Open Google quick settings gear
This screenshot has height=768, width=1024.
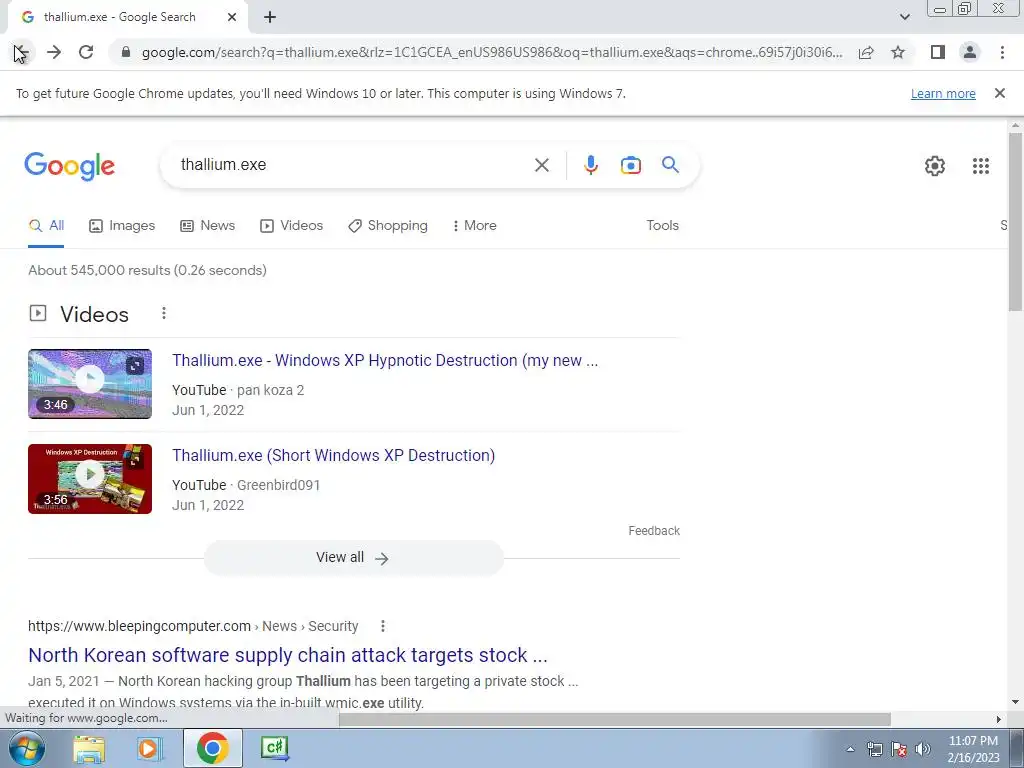935,166
